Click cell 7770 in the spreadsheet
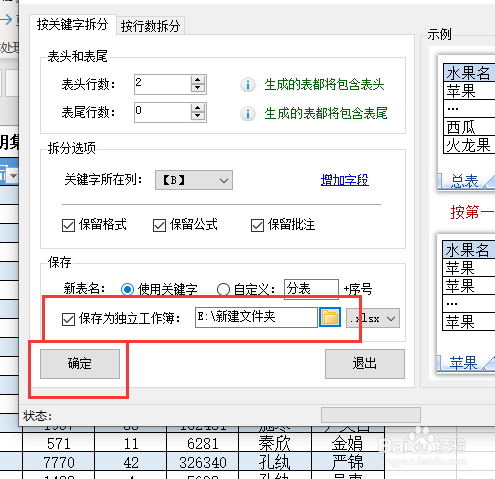The width and height of the screenshot is (495, 479). click(x=58, y=462)
